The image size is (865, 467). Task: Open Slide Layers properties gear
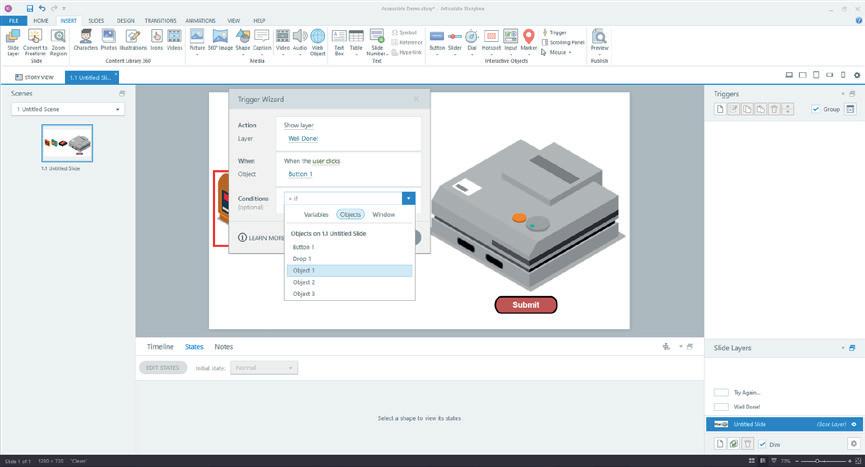click(853, 444)
